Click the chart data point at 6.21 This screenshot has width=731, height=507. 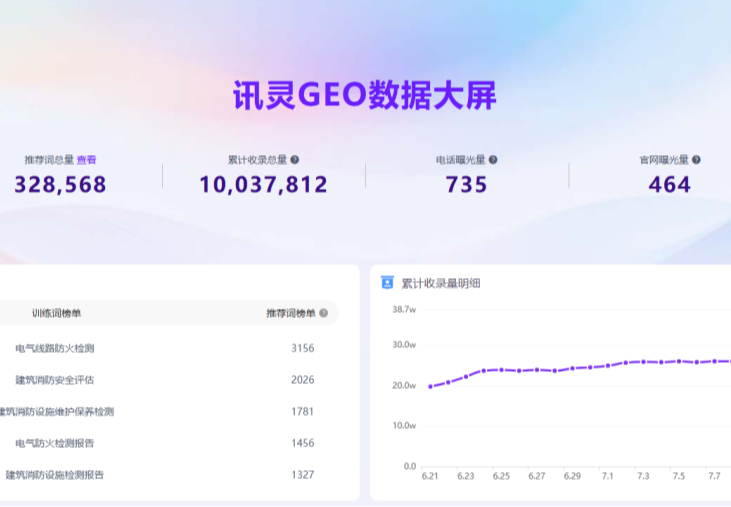point(430,386)
